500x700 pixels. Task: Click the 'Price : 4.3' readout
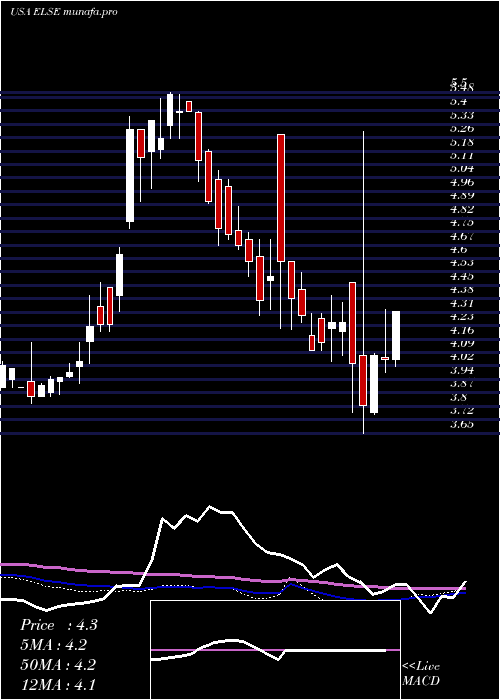(x=58, y=625)
